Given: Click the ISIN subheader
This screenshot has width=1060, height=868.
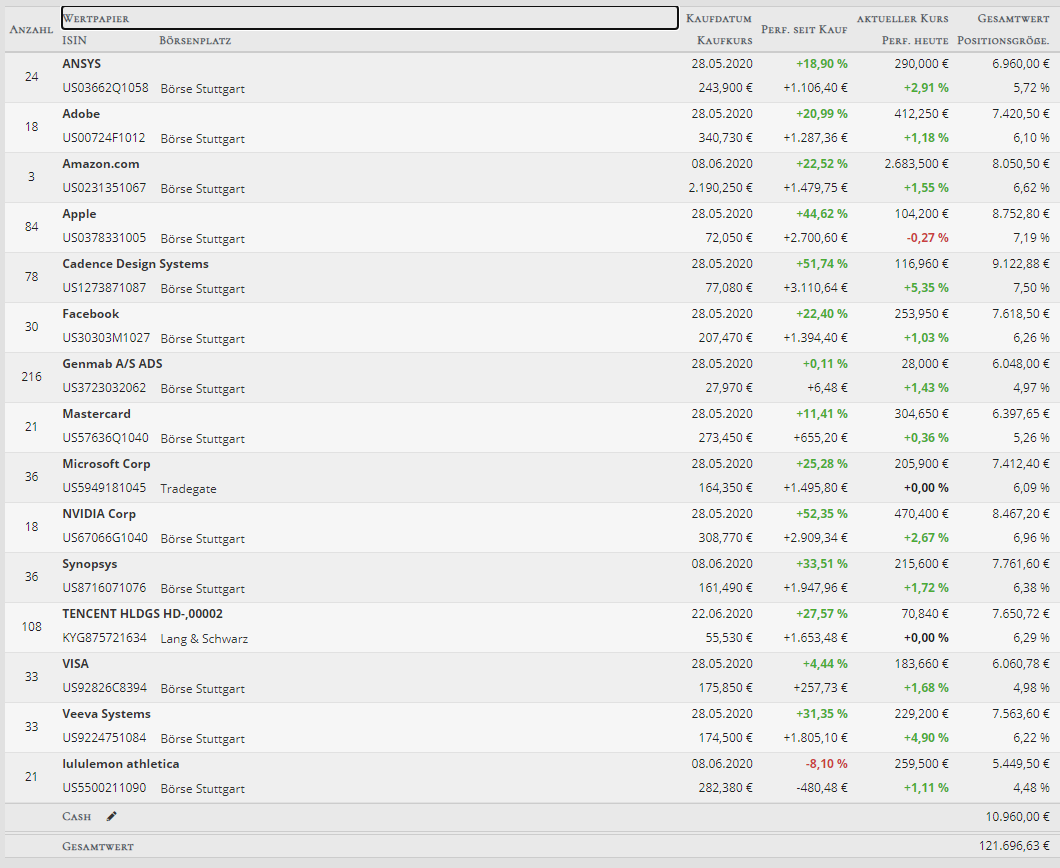Looking at the screenshot, I should pyautogui.click(x=74, y=40).
